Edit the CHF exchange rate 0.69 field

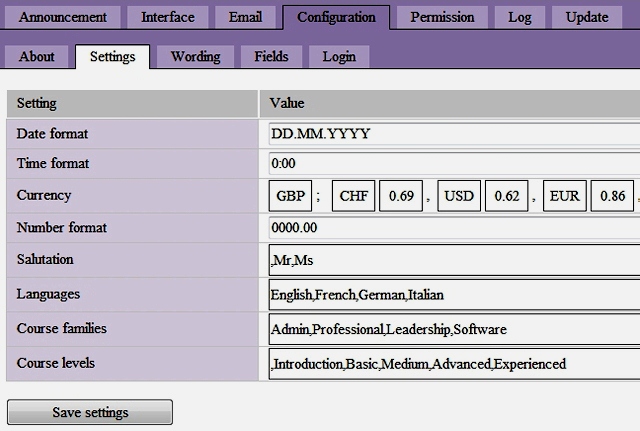point(400,196)
